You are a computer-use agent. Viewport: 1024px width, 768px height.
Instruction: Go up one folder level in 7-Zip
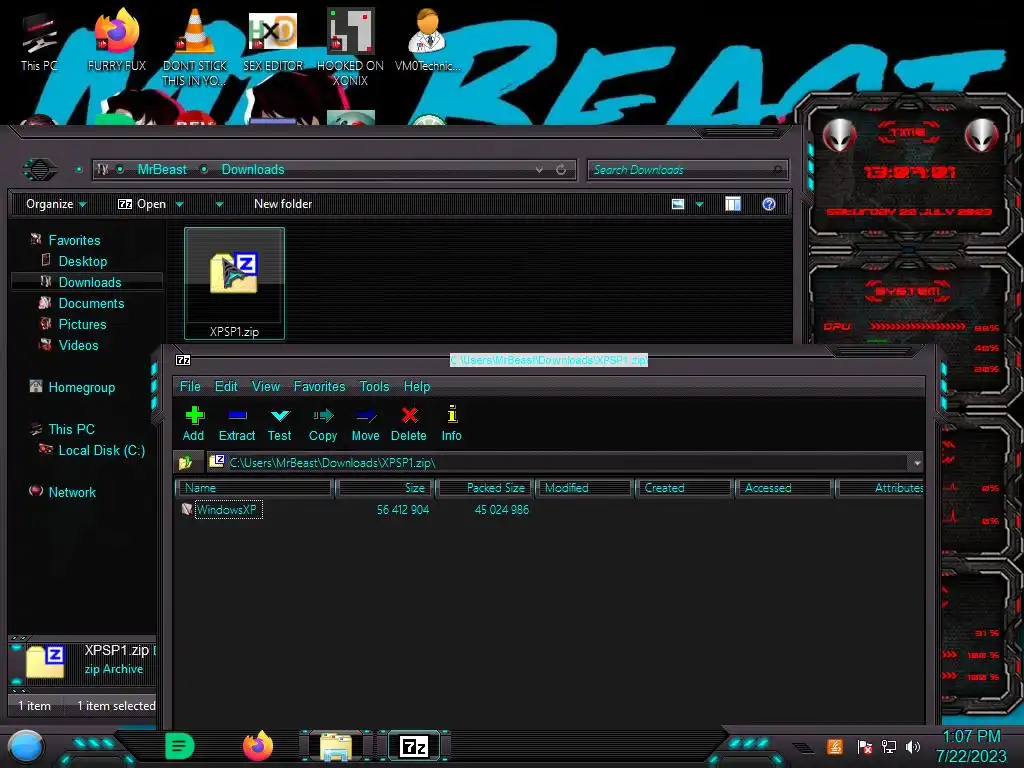[x=185, y=463]
